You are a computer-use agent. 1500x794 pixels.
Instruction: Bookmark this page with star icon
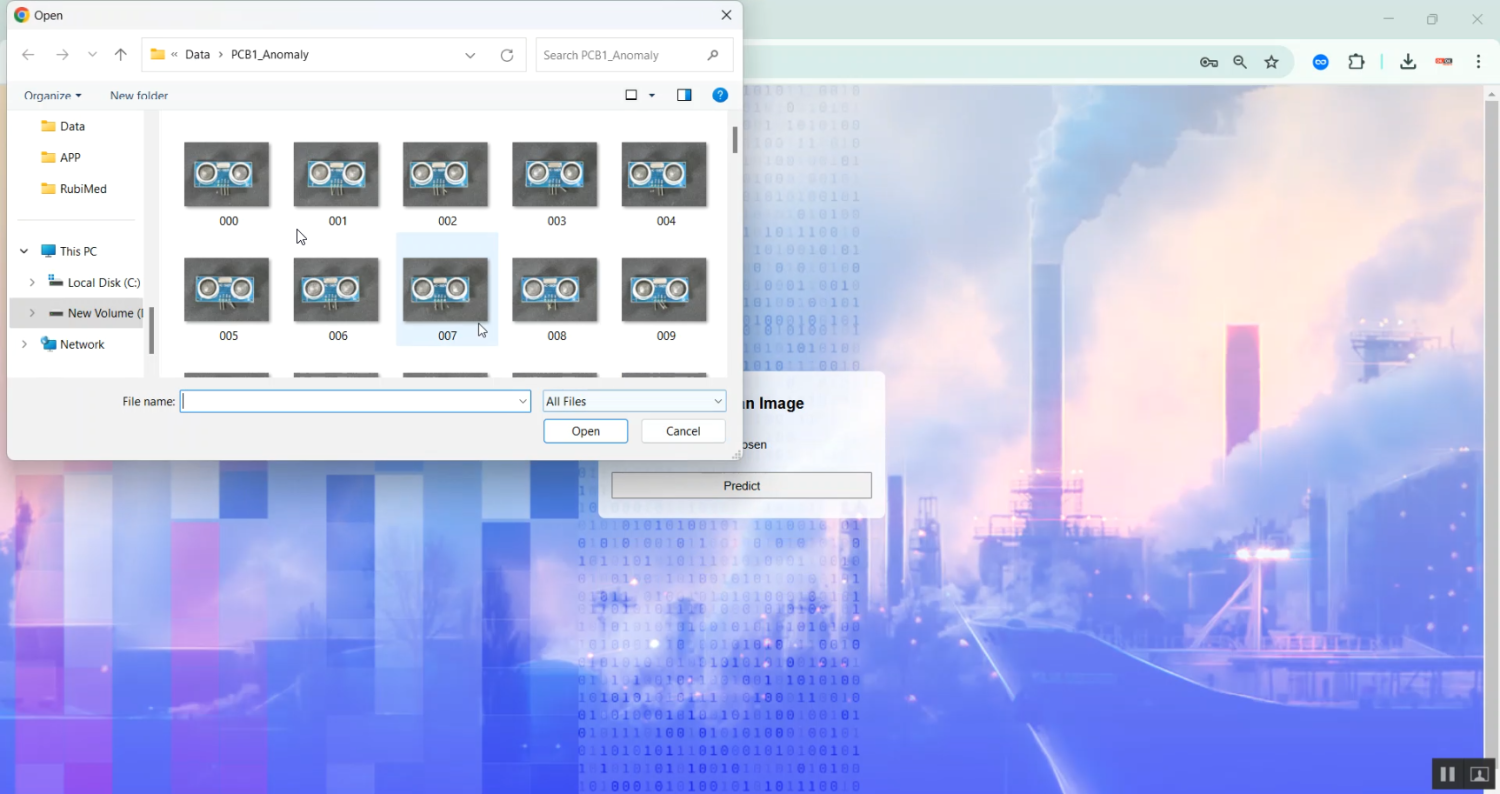click(x=1271, y=62)
